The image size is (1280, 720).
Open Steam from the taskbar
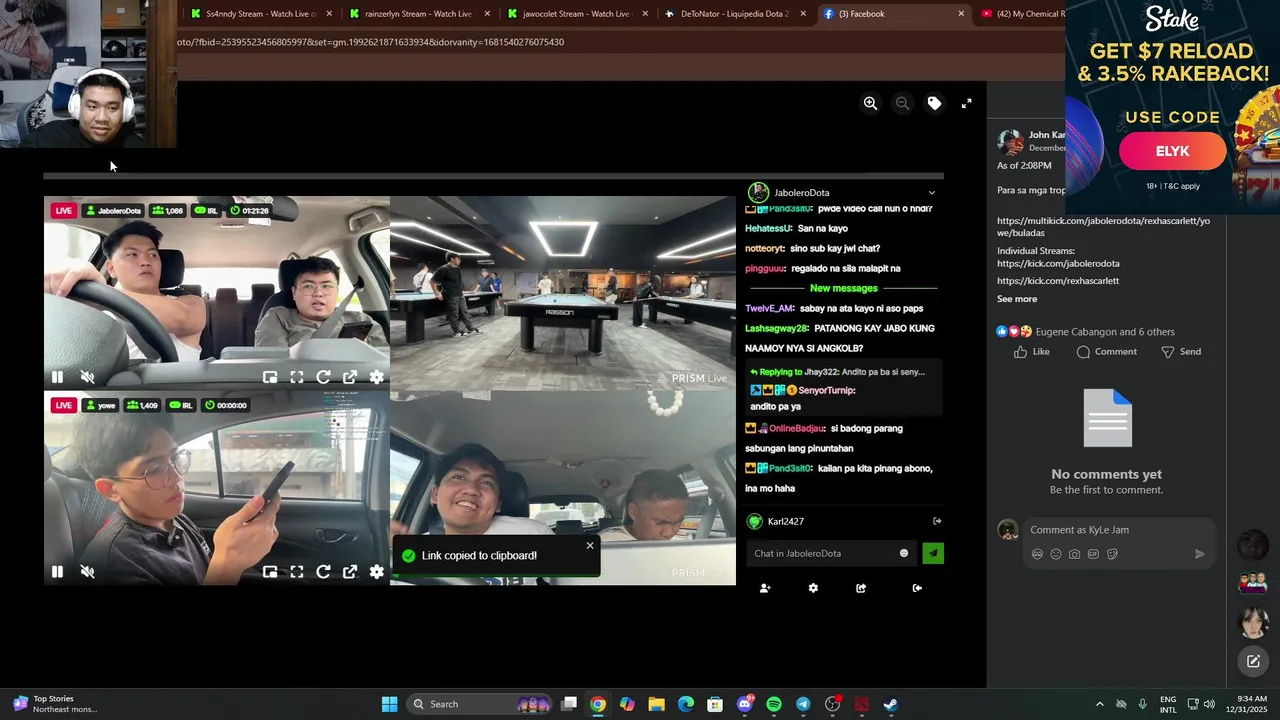click(x=891, y=704)
